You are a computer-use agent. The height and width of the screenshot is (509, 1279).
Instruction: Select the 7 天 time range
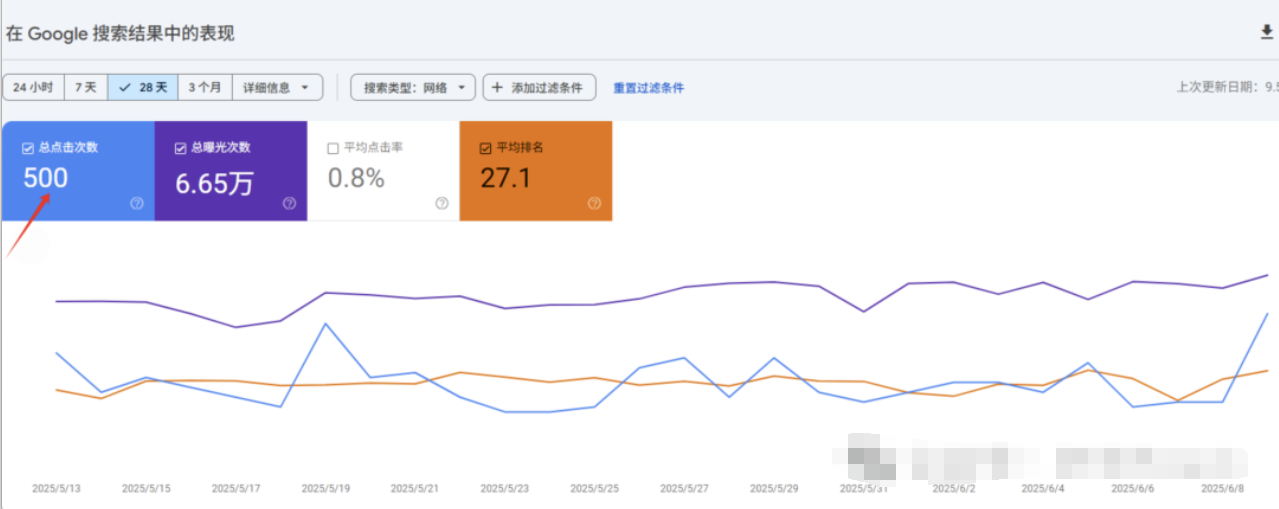pos(86,88)
